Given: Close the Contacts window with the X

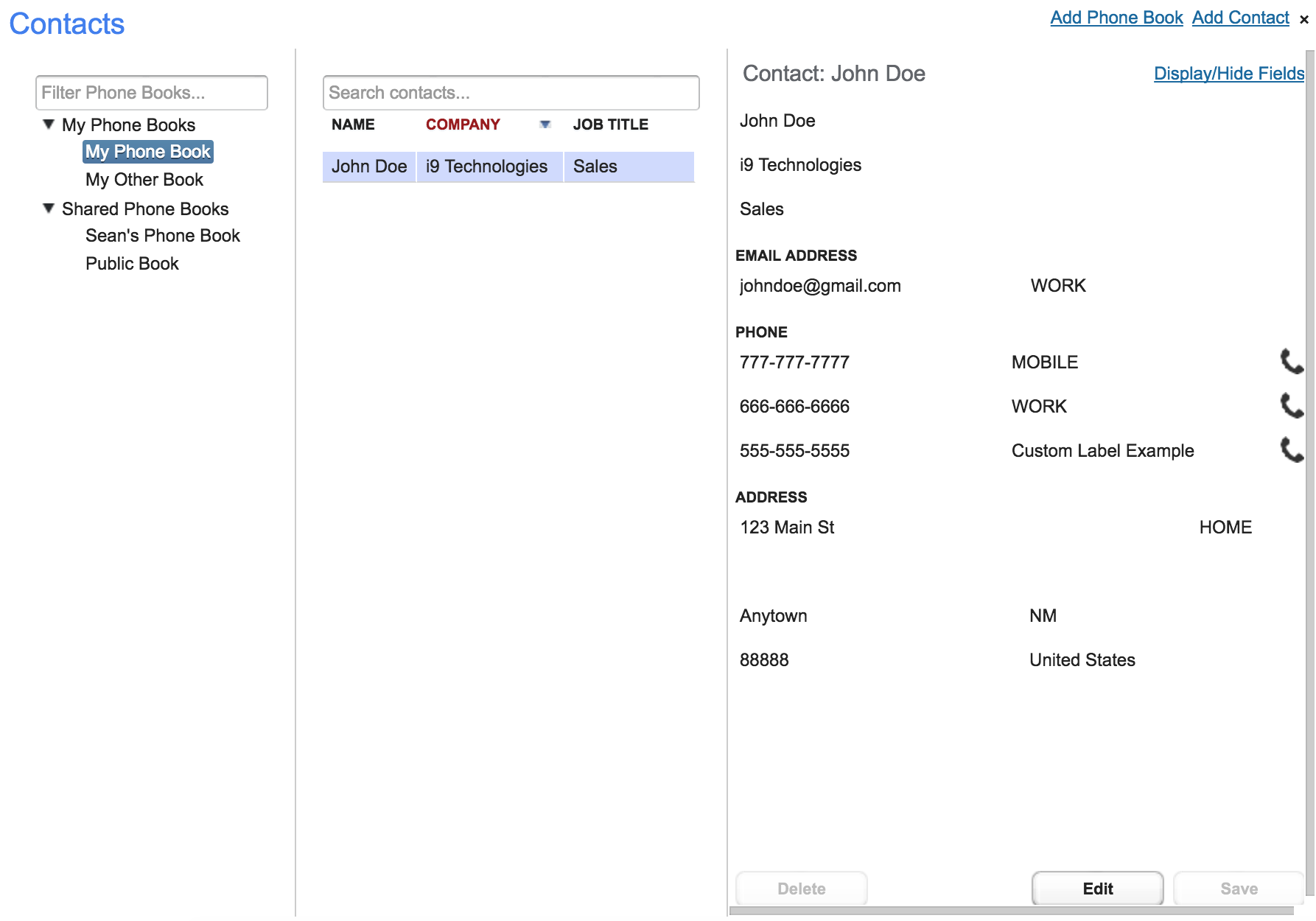Looking at the screenshot, I should pos(1303,20).
